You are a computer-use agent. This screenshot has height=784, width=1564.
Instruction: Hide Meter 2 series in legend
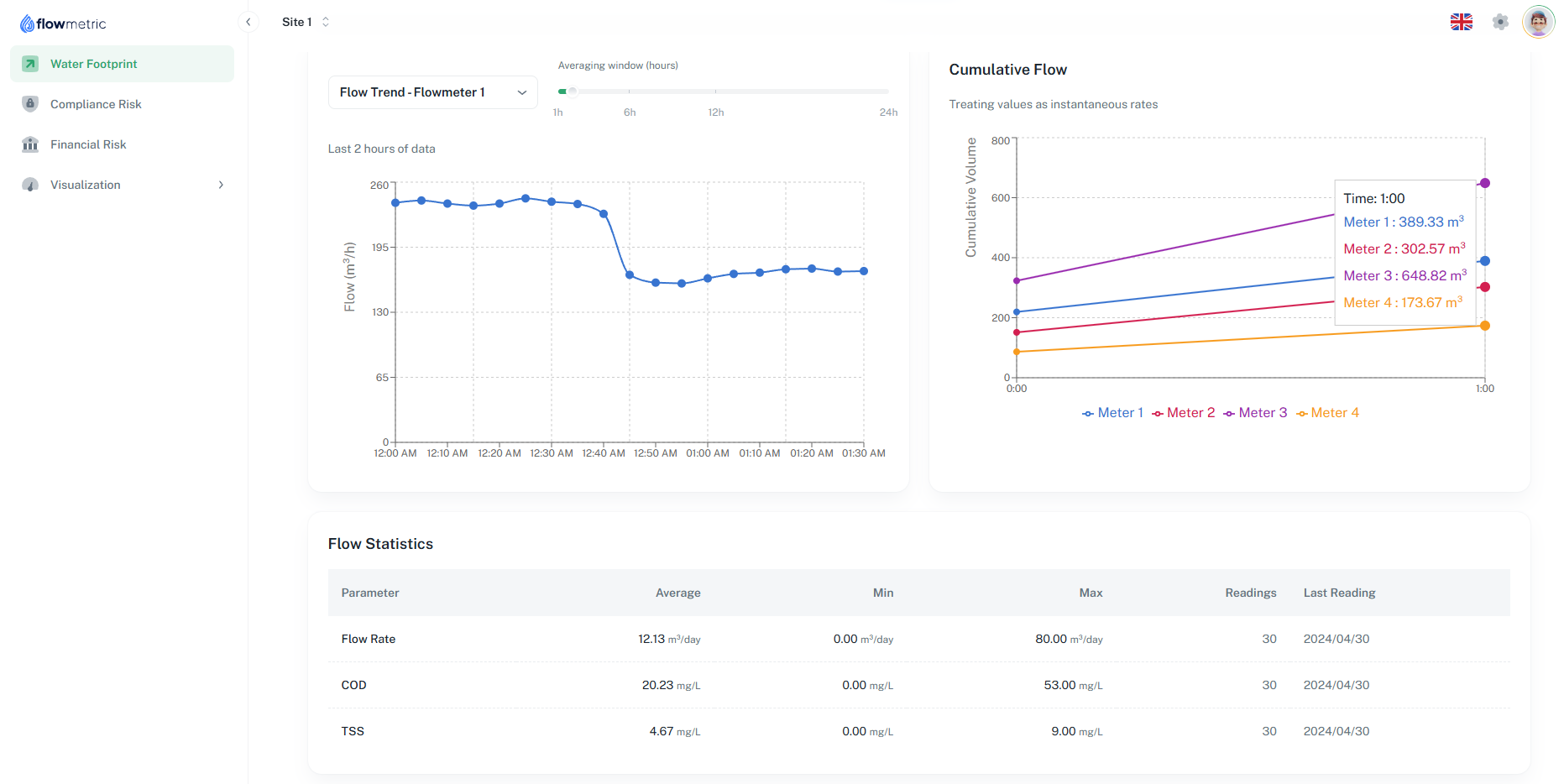click(1183, 413)
